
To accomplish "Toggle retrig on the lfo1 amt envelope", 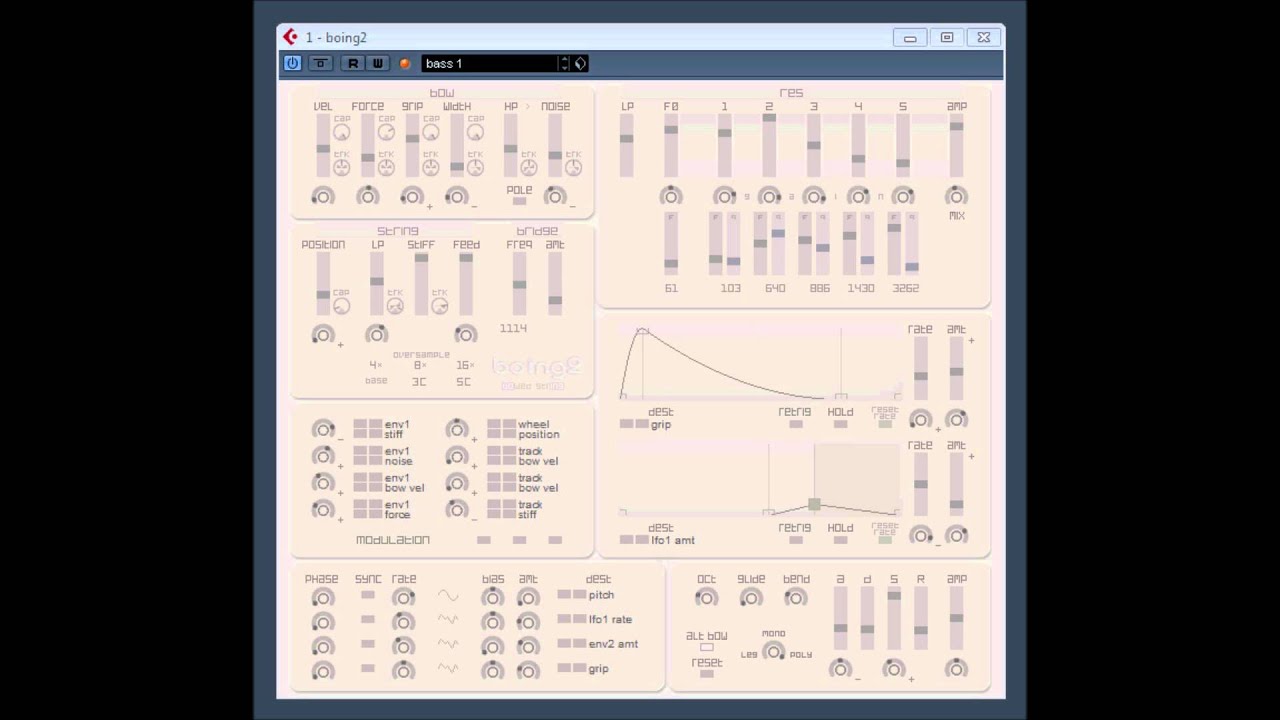I will [795, 540].
